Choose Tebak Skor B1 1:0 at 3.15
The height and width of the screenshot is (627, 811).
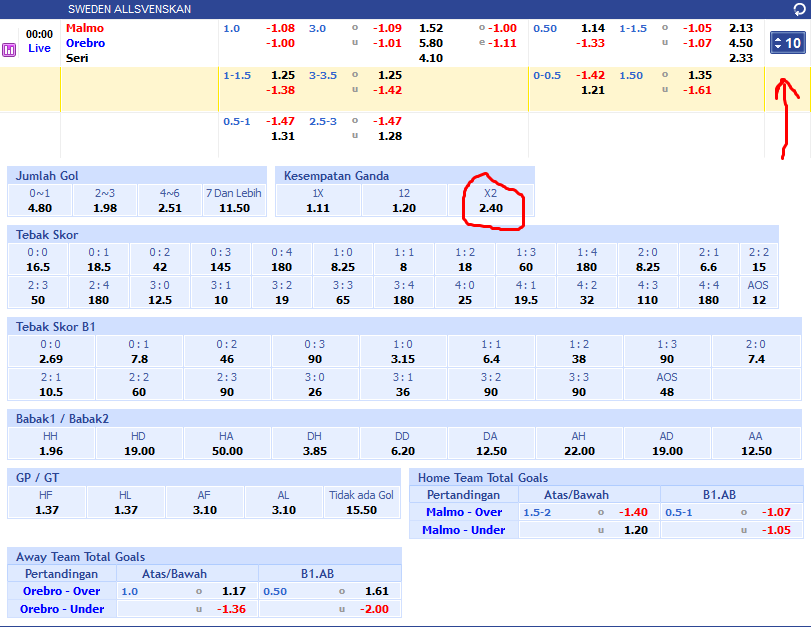point(403,359)
